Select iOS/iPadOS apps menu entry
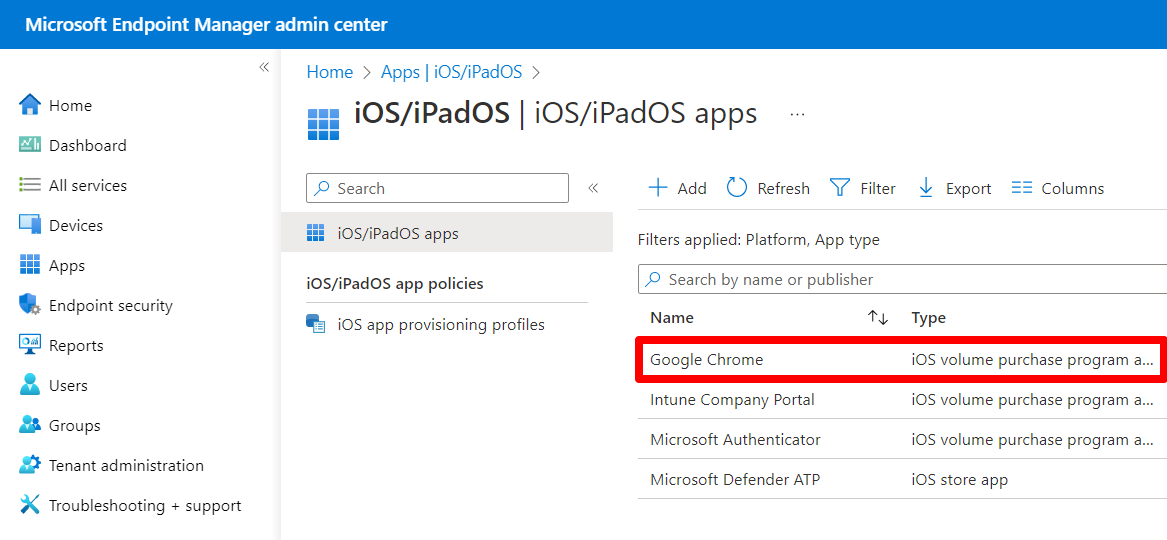 coord(447,234)
